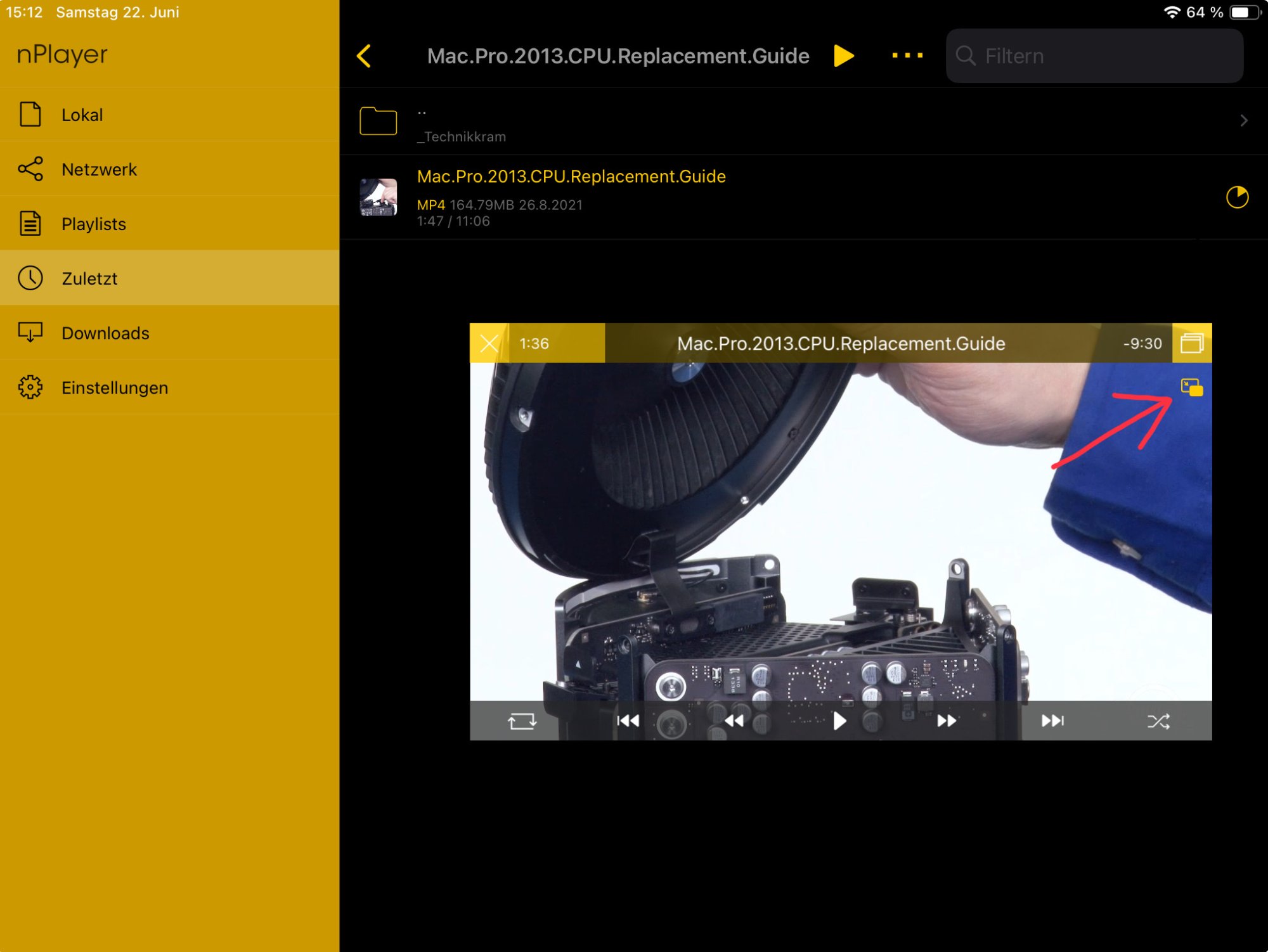This screenshot has width=1268, height=952.
Task: Close the mini video player
Action: point(489,344)
